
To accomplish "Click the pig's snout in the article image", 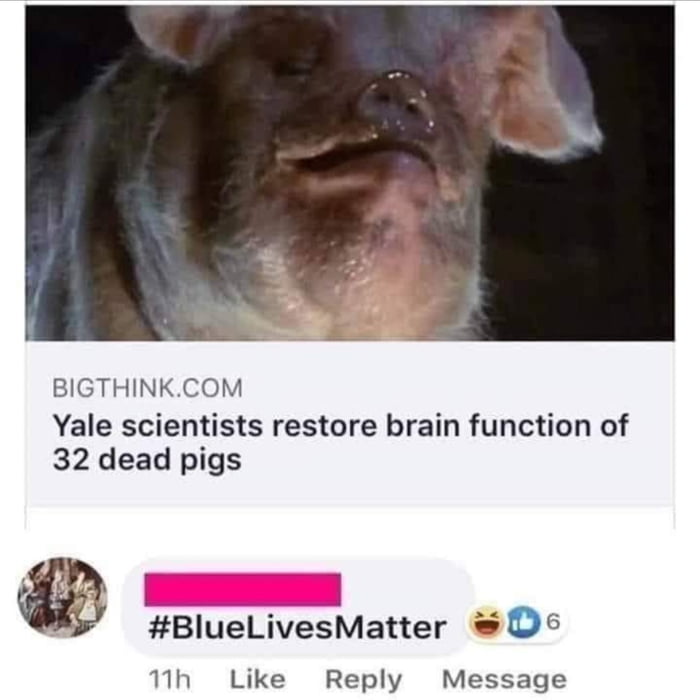I will (x=397, y=106).
